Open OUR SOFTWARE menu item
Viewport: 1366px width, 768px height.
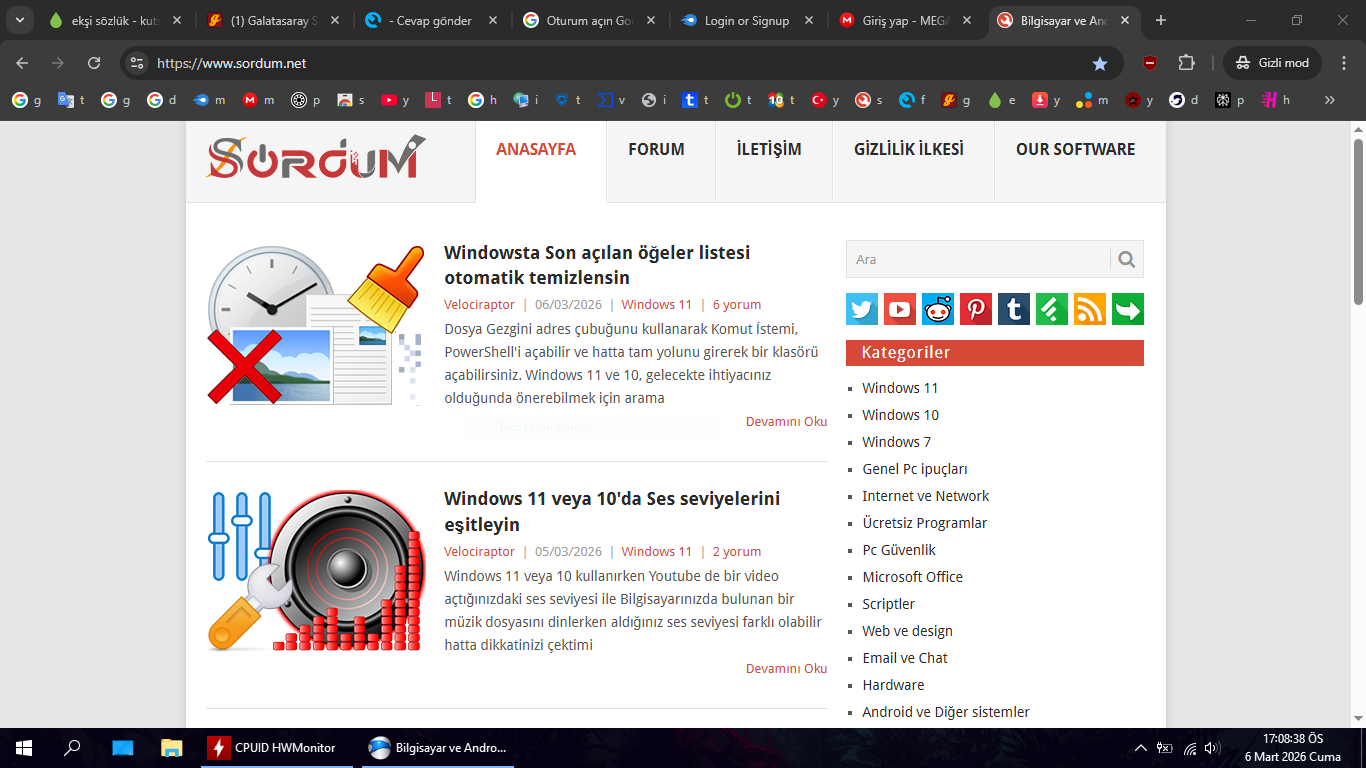tap(1075, 150)
